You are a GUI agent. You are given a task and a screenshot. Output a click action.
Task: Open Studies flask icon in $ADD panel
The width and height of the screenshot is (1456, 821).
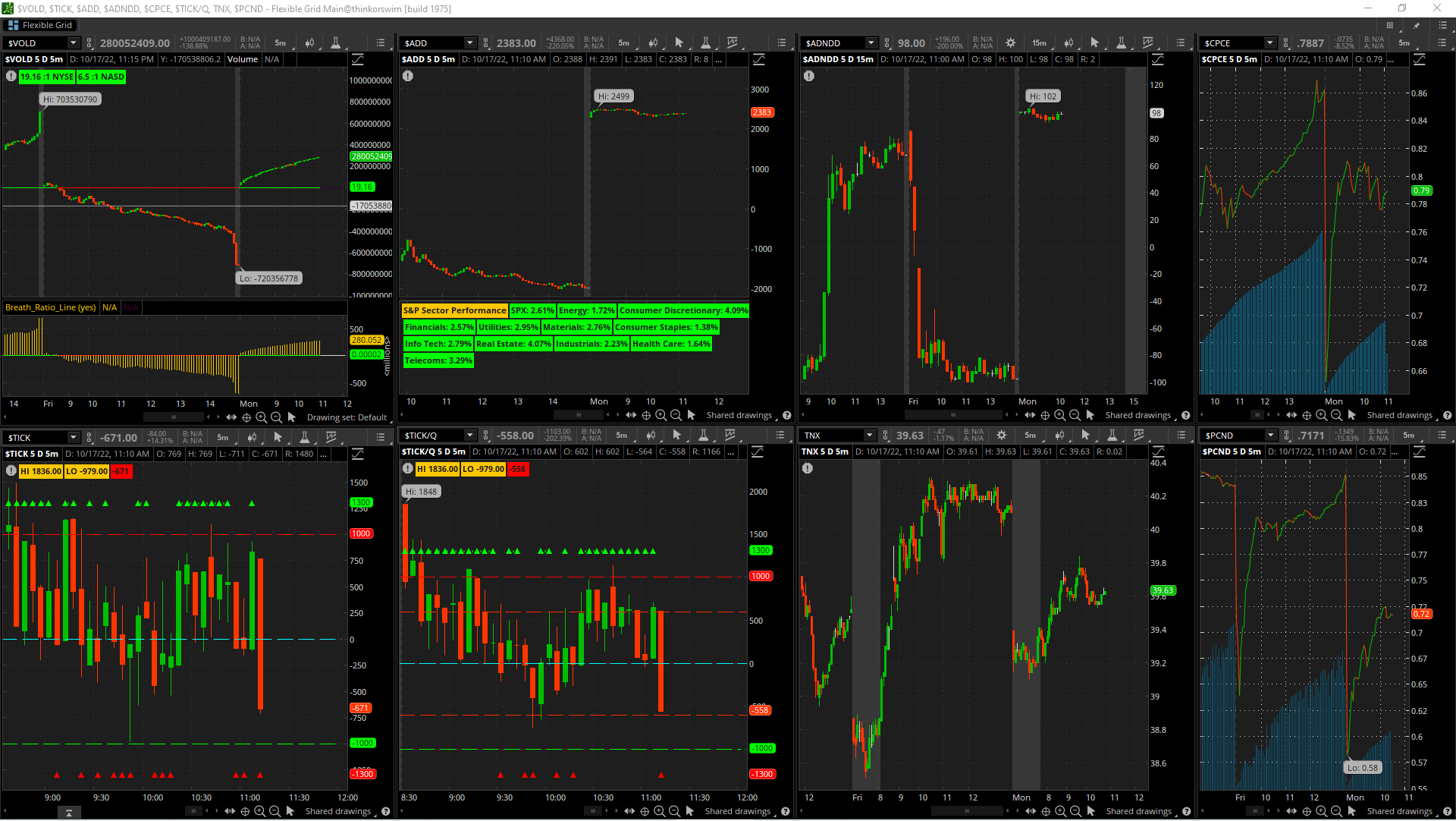pos(705,43)
